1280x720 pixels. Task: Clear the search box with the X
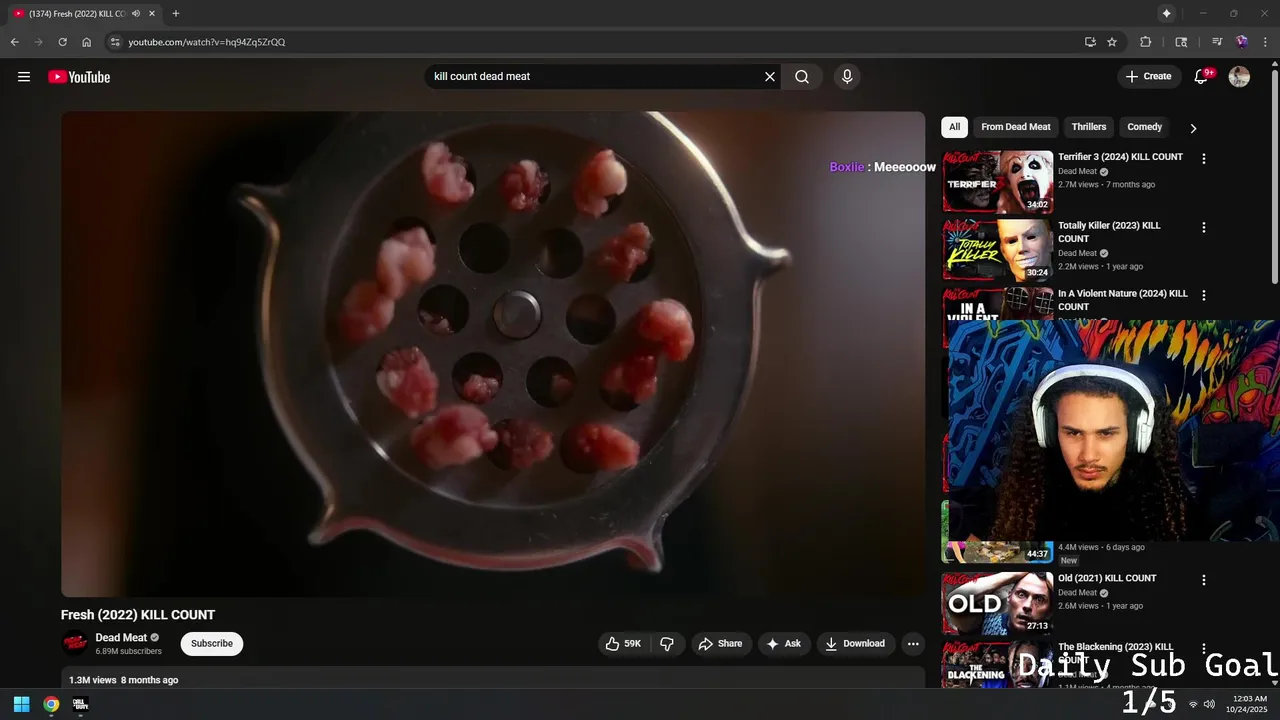pos(770,77)
